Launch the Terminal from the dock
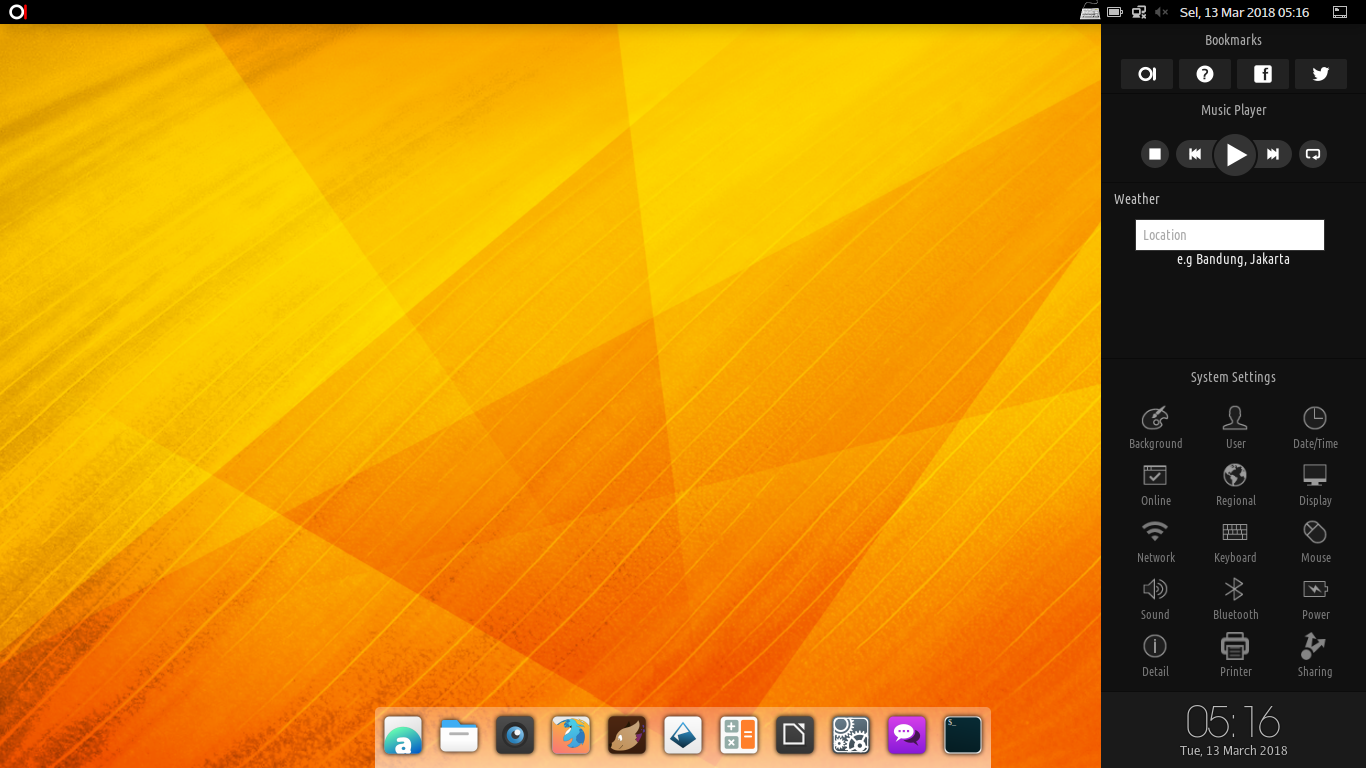This screenshot has width=1366, height=768. (963, 736)
